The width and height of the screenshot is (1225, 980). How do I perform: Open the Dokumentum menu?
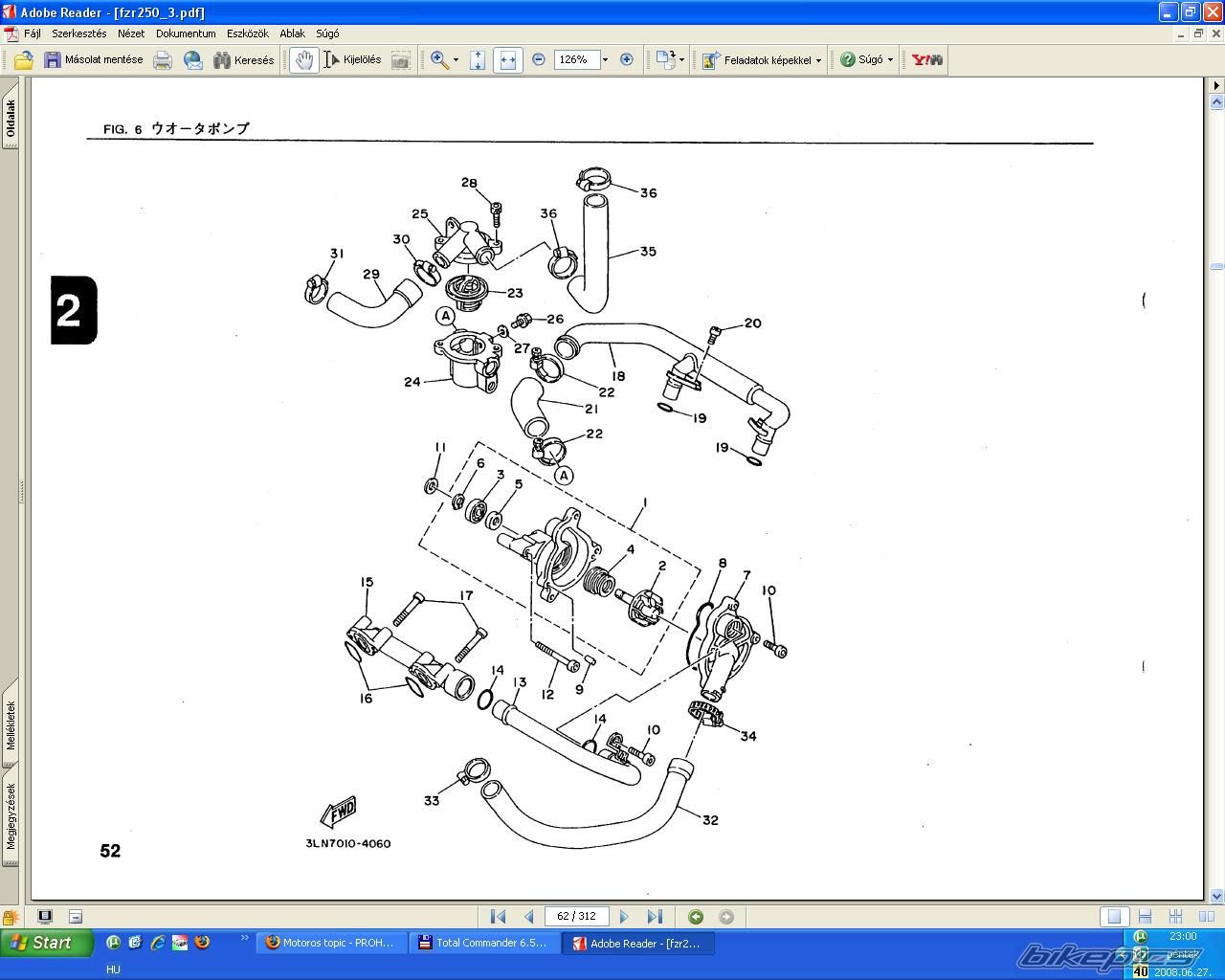(186, 33)
